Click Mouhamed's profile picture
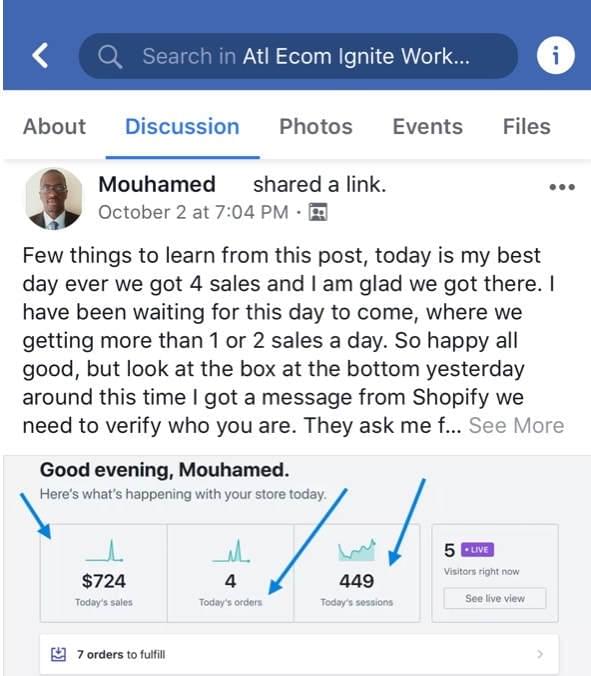The height and width of the screenshot is (676, 591). (53, 198)
